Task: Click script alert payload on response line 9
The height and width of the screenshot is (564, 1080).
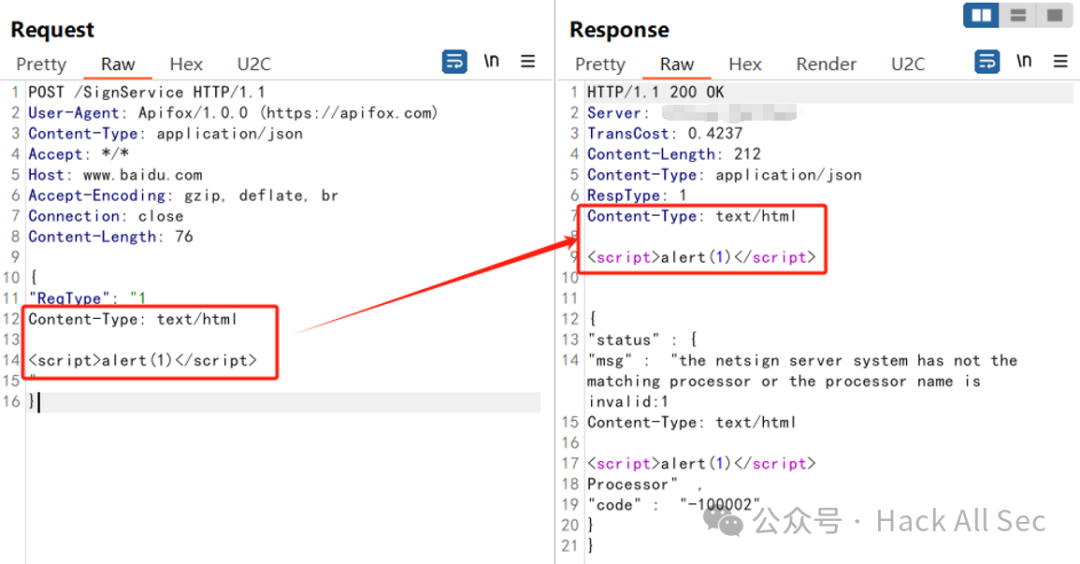Action: click(701, 257)
